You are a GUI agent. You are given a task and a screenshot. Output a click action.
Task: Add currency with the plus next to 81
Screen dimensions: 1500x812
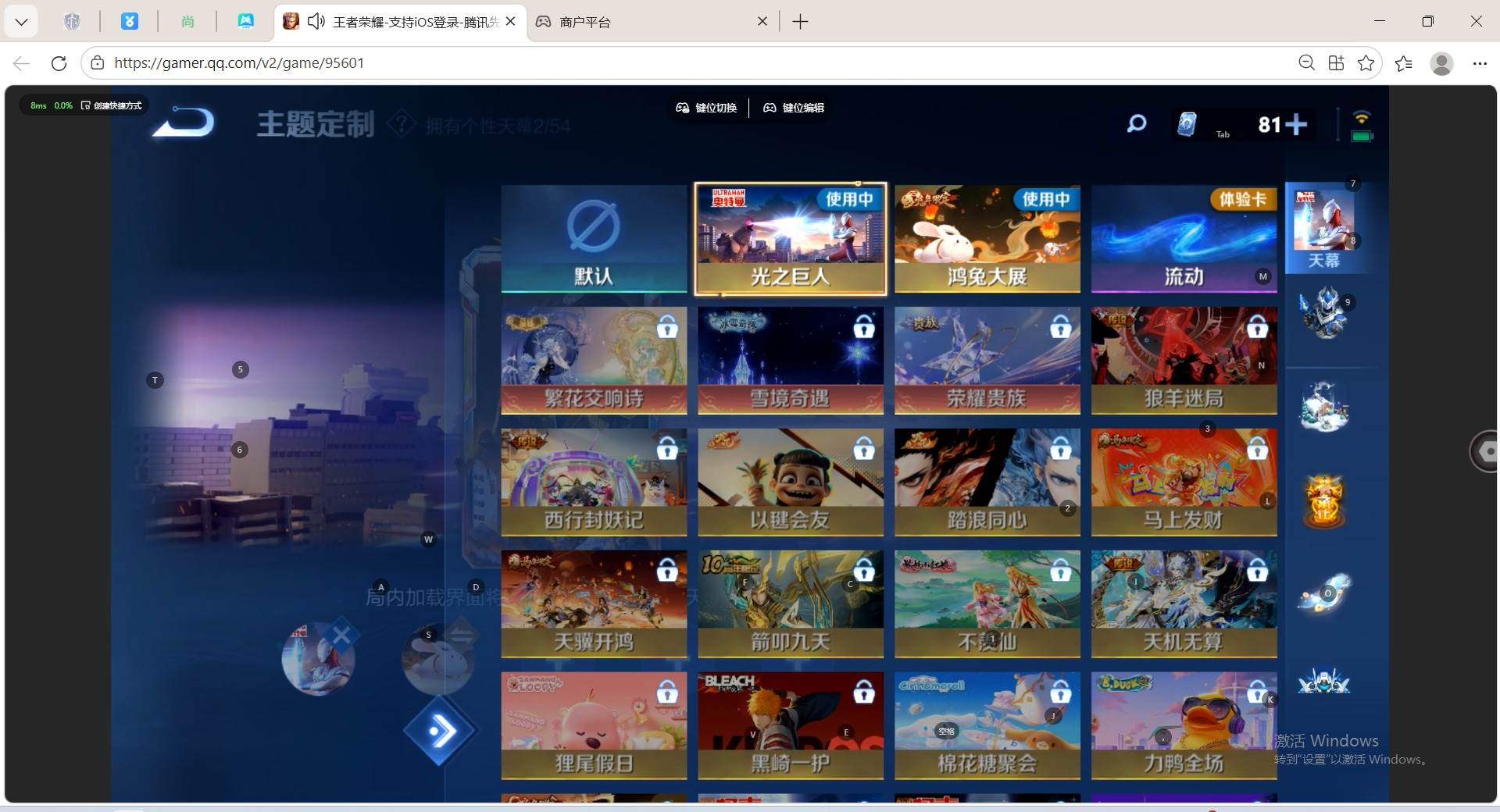[1296, 124]
